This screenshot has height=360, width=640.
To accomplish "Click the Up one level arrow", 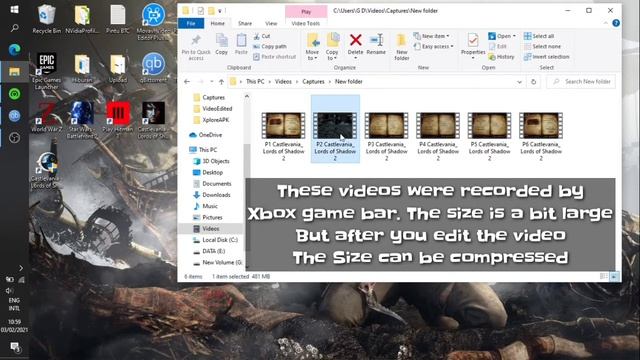I will (221, 82).
